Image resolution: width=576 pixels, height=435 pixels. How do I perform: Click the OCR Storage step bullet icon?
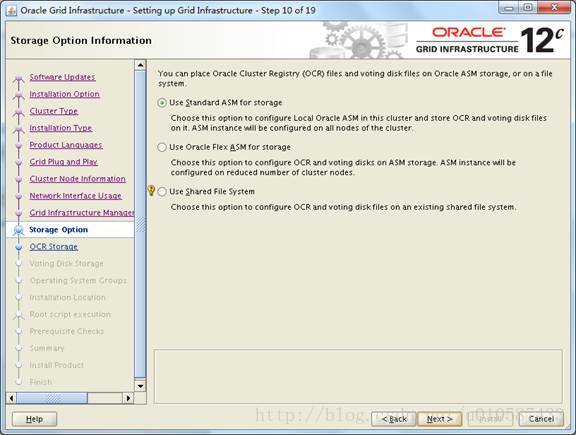19,247
